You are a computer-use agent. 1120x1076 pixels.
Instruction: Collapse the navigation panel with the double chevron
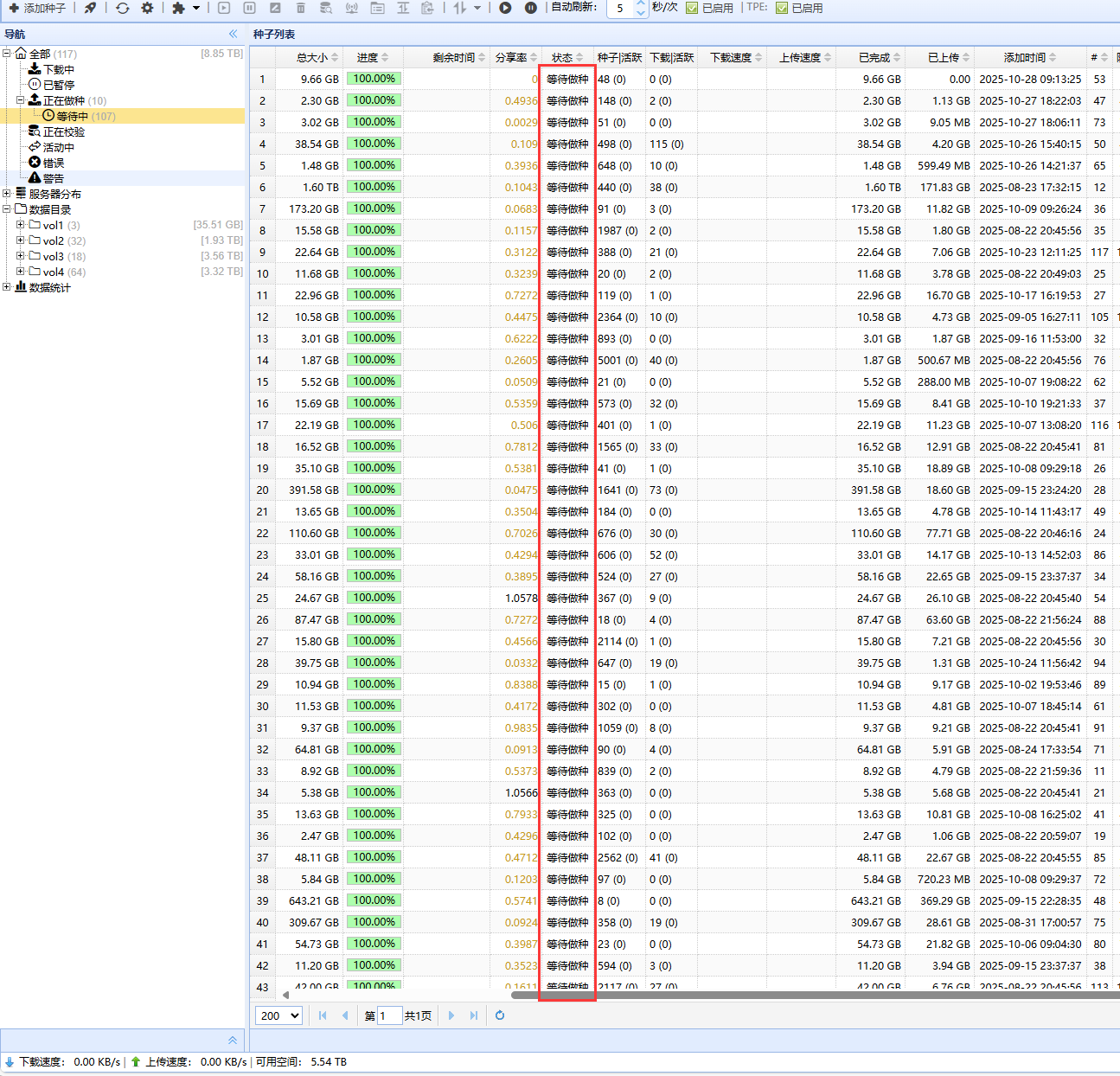tap(233, 34)
